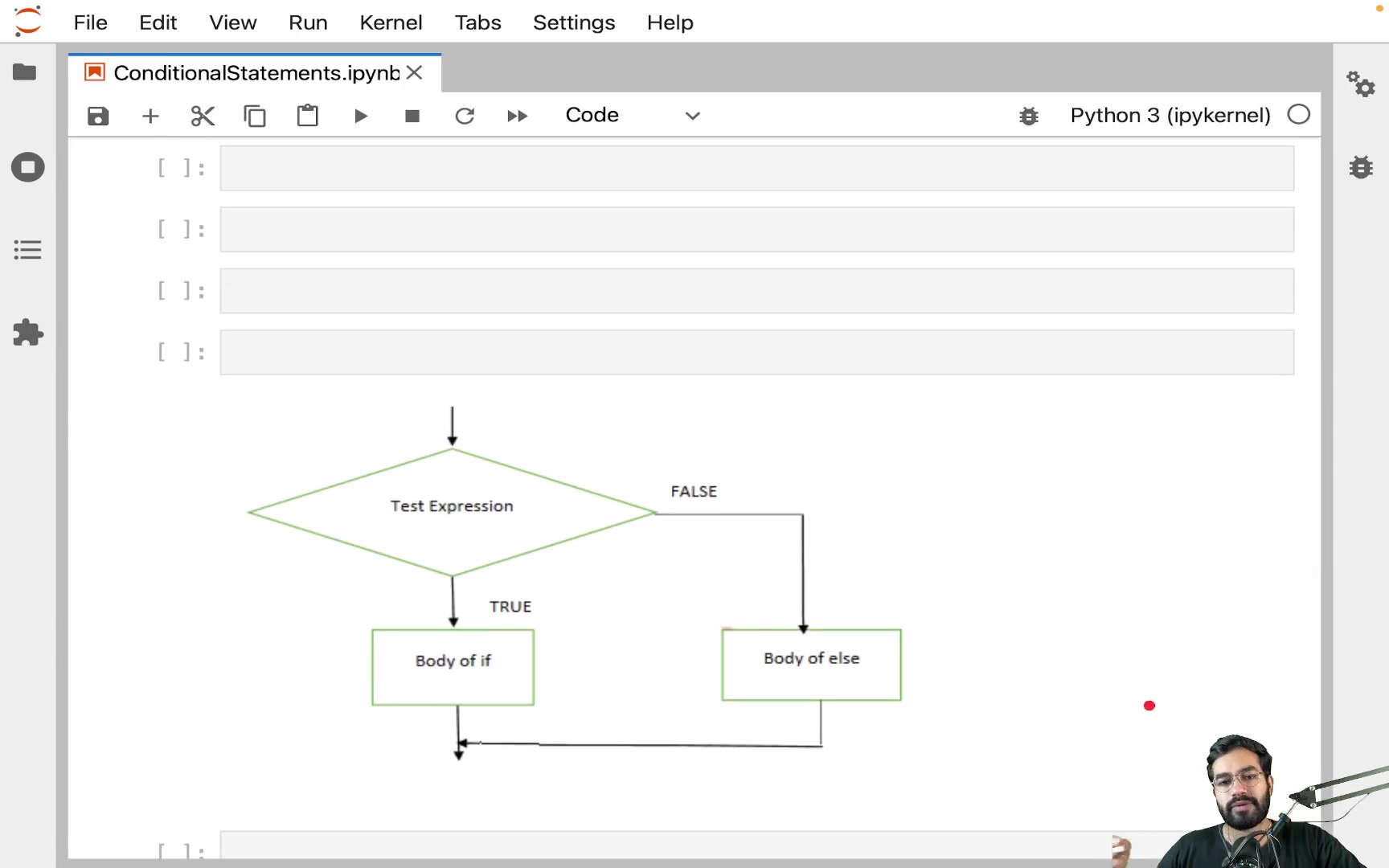
Task: Open the property inspector gear icon
Action: pyautogui.click(x=1361, y=84)
